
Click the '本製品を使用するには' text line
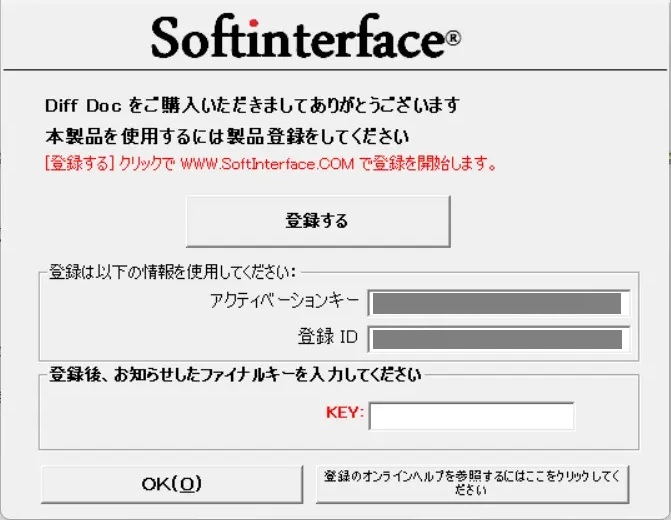point(227,137)
